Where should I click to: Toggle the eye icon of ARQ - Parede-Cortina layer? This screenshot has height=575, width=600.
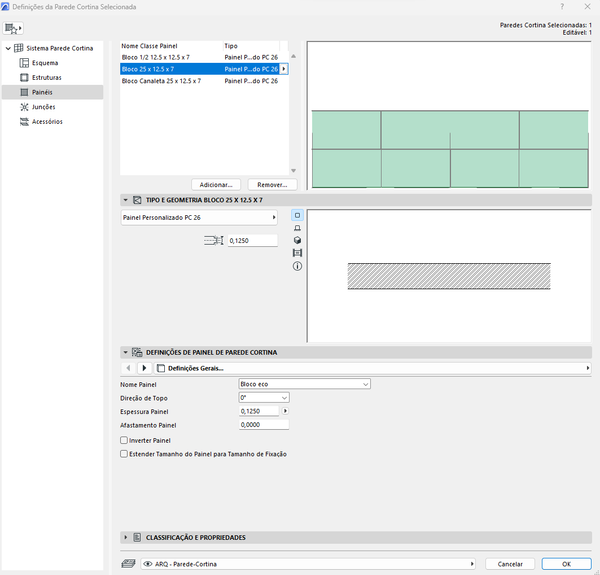tap(147, 564)
